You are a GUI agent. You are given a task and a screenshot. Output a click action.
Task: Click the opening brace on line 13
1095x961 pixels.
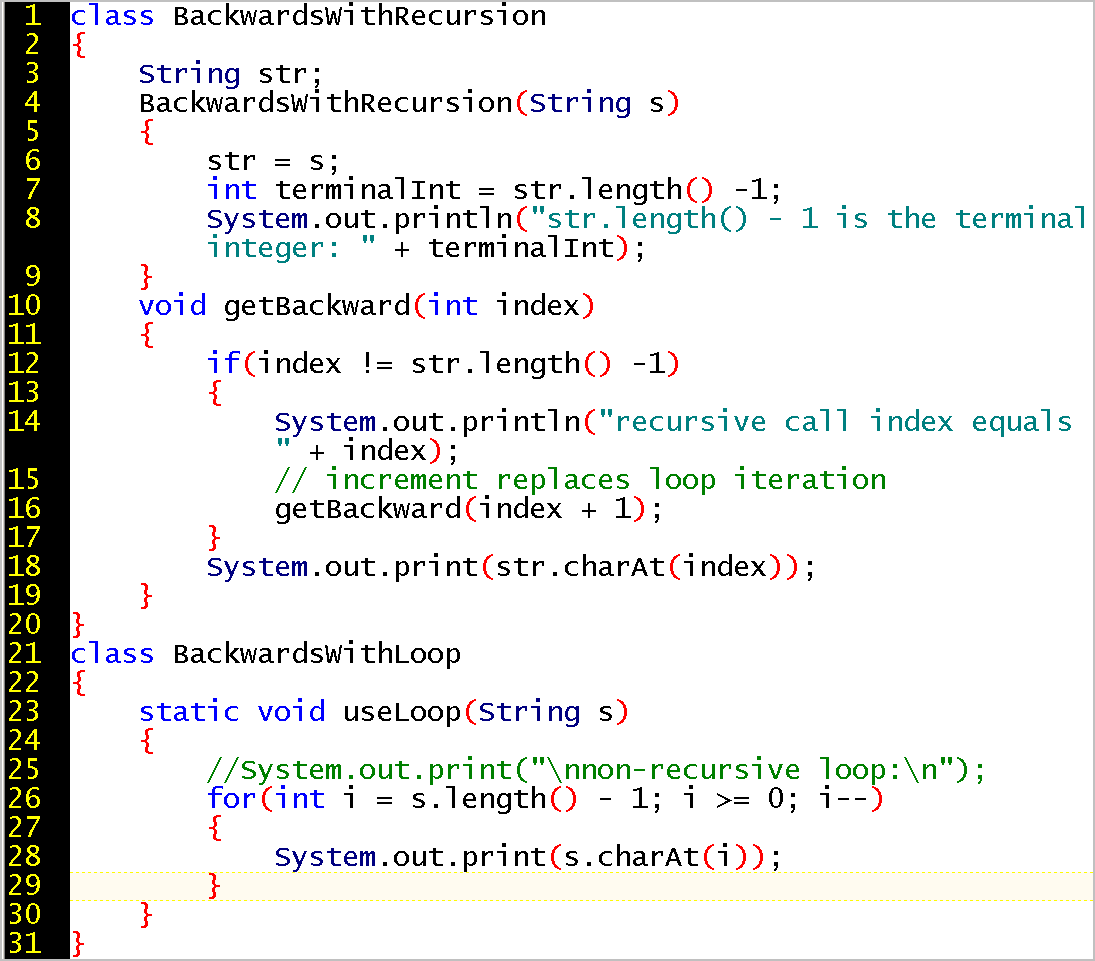215,393
